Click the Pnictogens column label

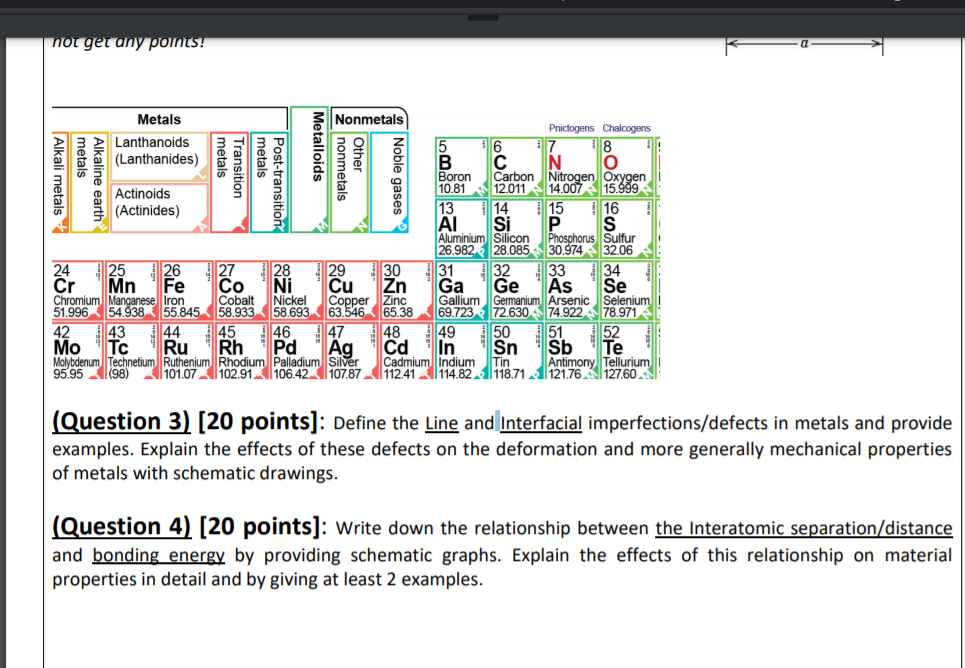coord(571,128)
